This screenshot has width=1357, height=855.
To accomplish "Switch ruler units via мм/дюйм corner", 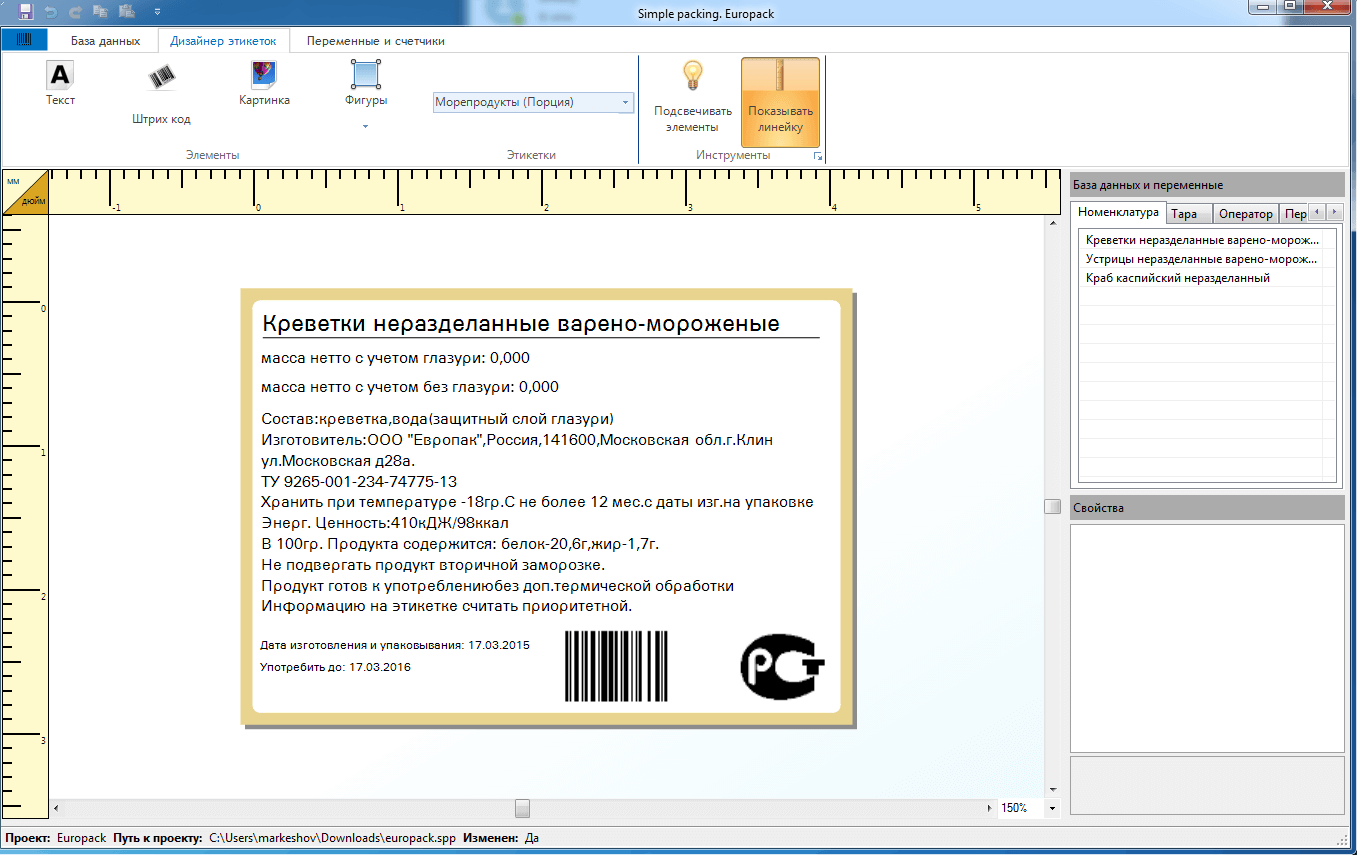I will point(25,192).
